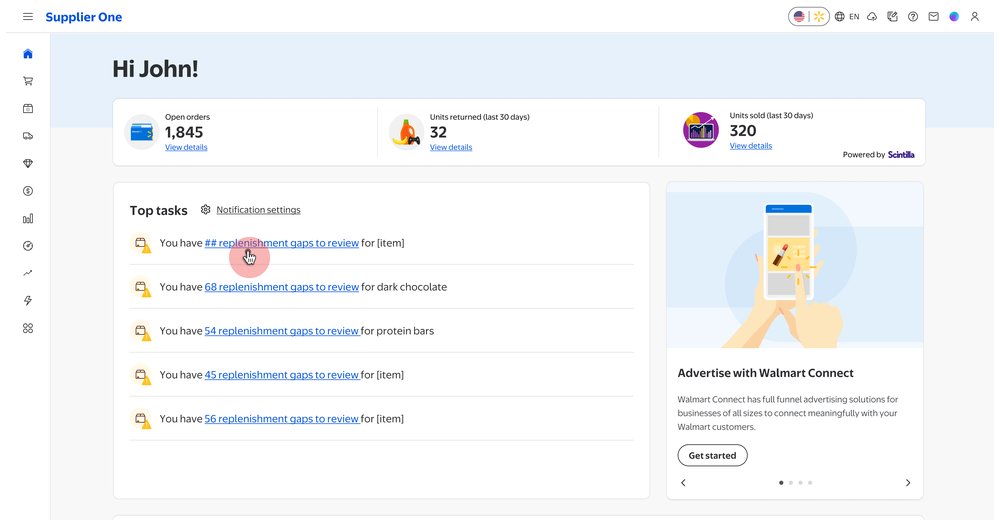1000x520 pixels.
Task: Open the gauge performance sidebar icon
Action: point(28,246)
